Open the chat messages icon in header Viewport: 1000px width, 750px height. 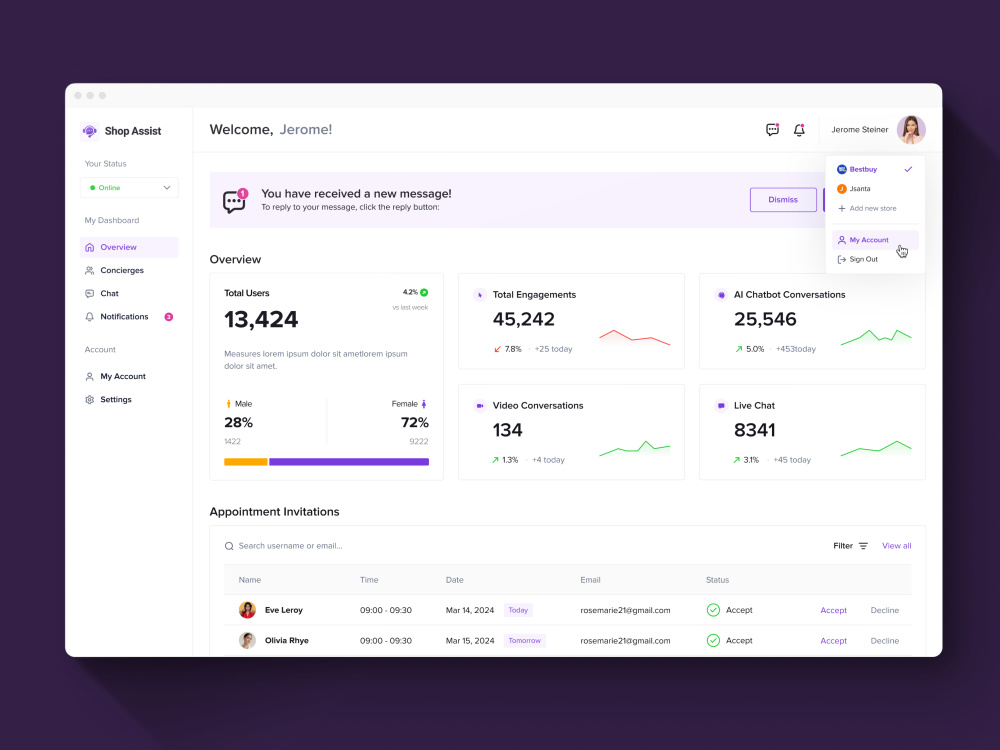click(772, 129)
